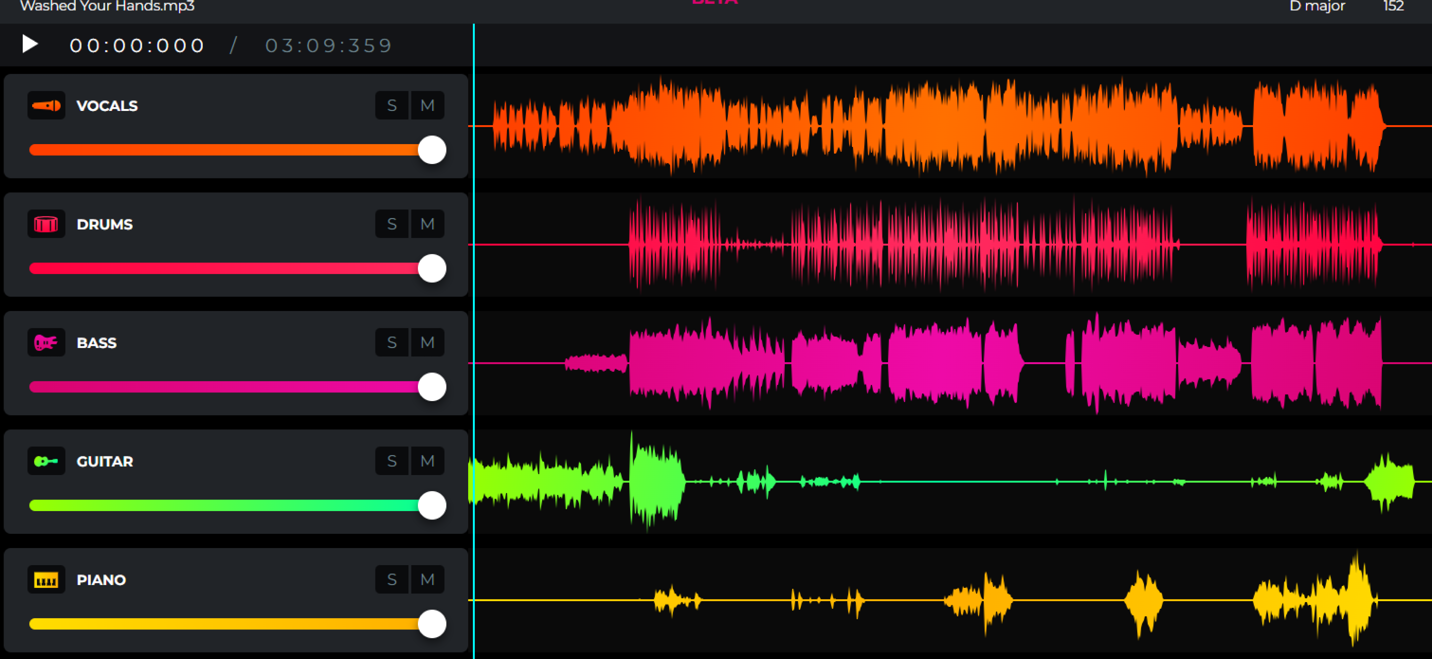Viewport: 1432px width, 659px height.
Task: Click the D major key label
Action: click(1317, 6)
